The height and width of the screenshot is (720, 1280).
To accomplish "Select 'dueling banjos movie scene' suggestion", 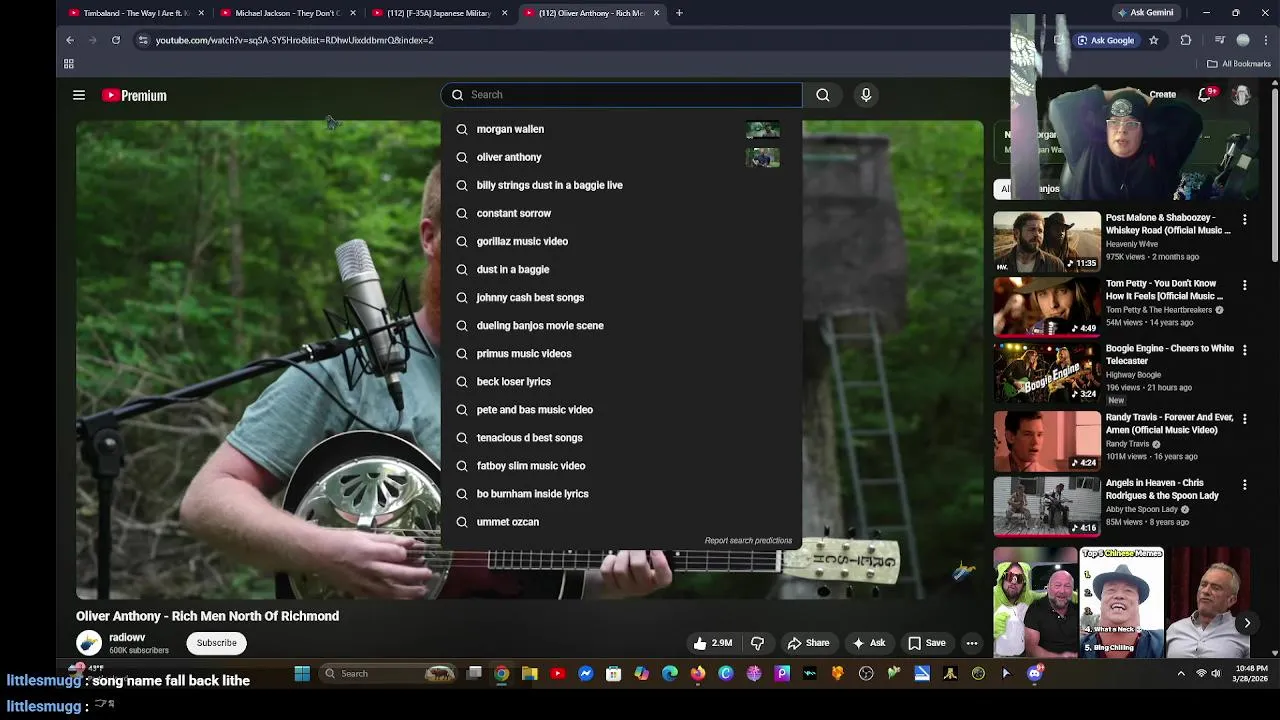I will click(621, 325).
